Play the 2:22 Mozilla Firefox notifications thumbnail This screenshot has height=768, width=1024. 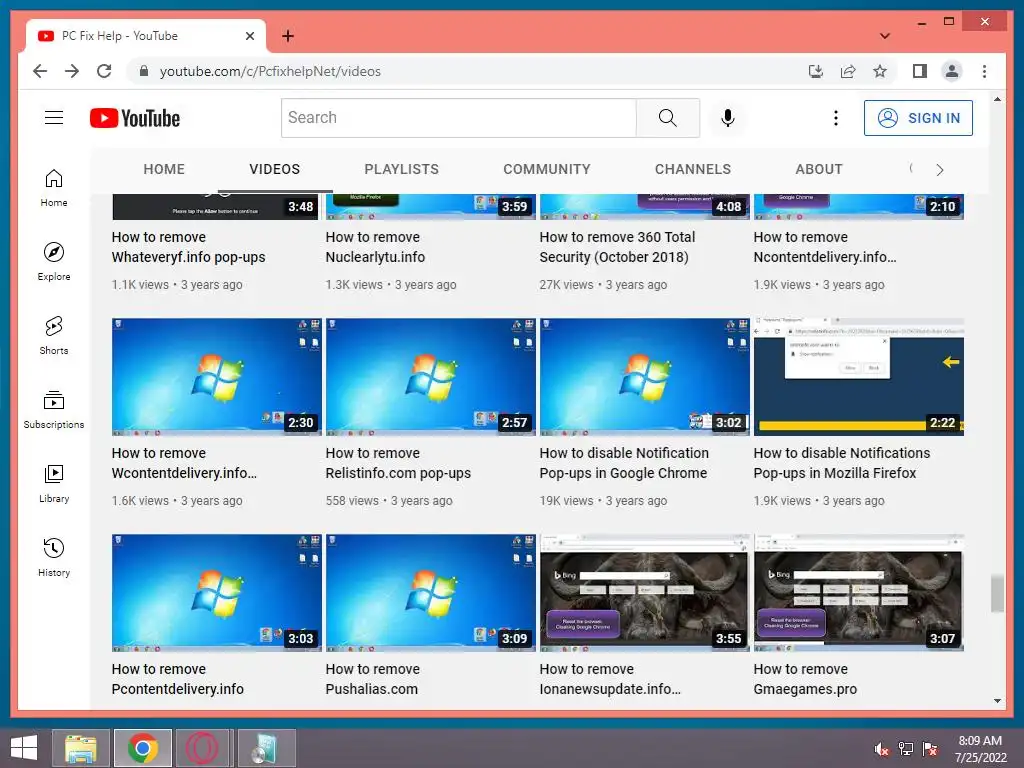coord(859,377)
